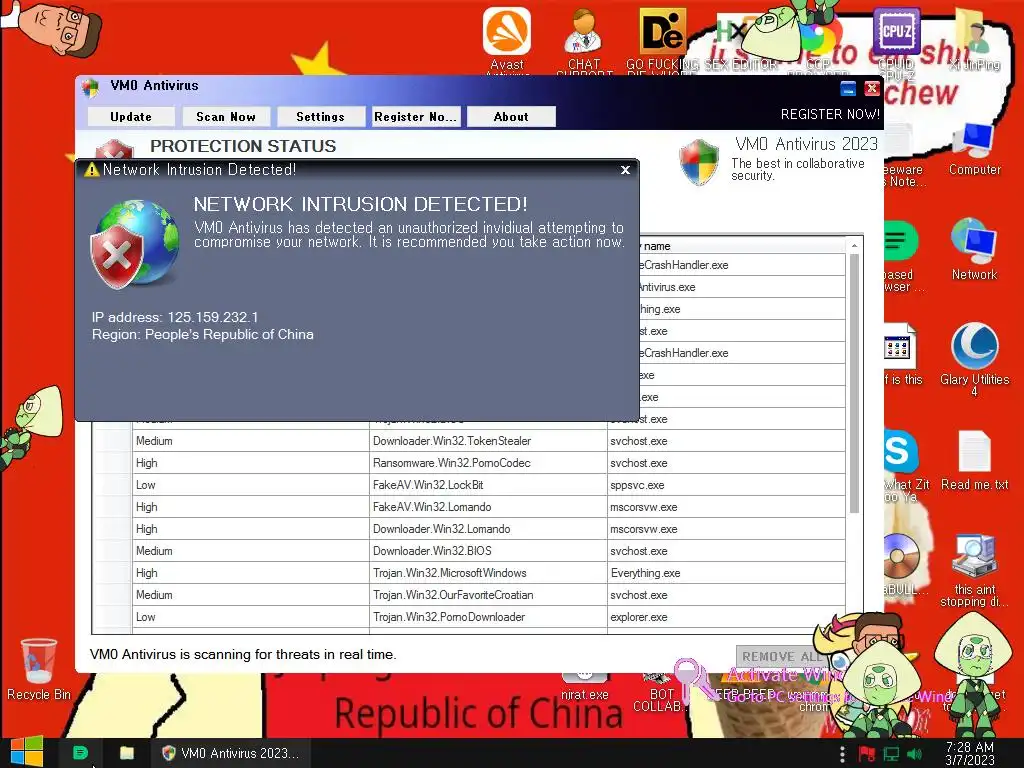Click the threat list vertical scrollbar
This screenshot has width=1024, height=768.
tap(854, 383)
